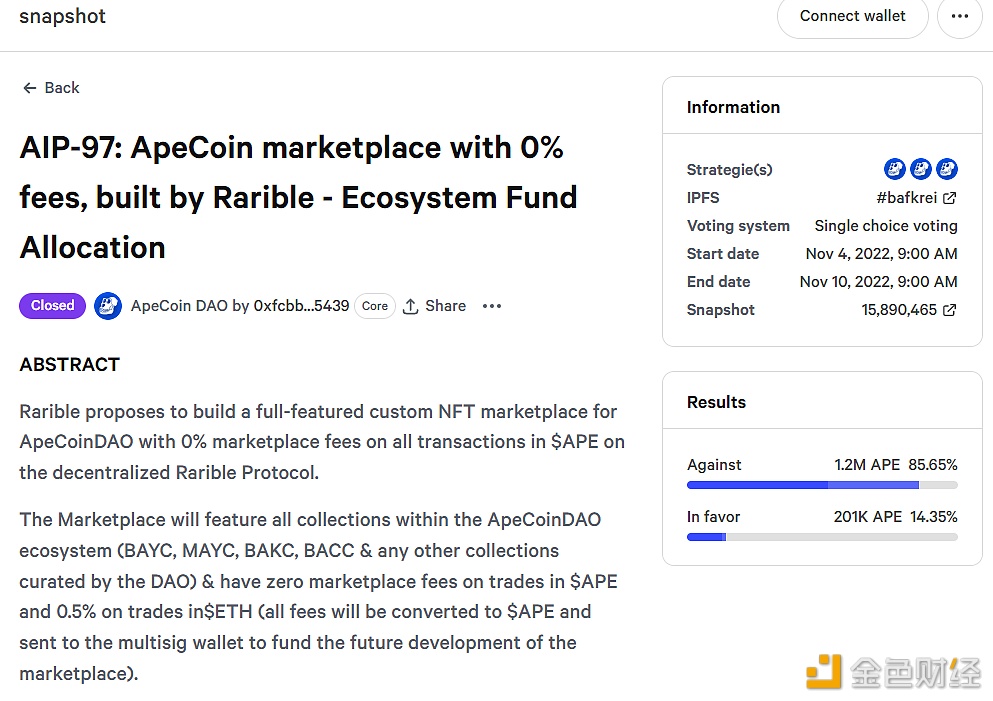Click the In favor result progress bar
Image resolution: width=993 pixels, height=701 pixels.
822,537
